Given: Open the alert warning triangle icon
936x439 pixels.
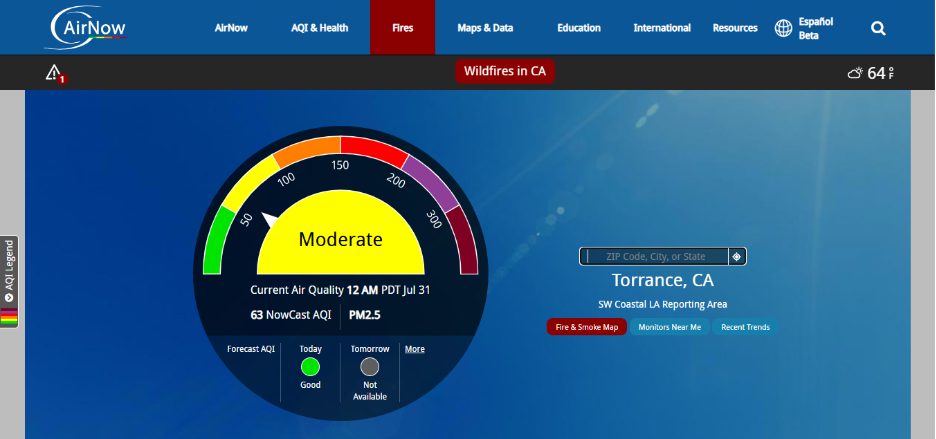Looking at the screenshot, I should [54, 72].
